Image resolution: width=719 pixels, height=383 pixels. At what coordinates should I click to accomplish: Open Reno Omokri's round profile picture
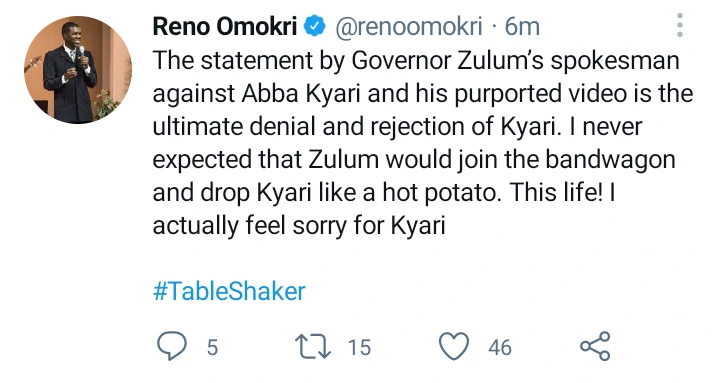click(x=78, y=70)
